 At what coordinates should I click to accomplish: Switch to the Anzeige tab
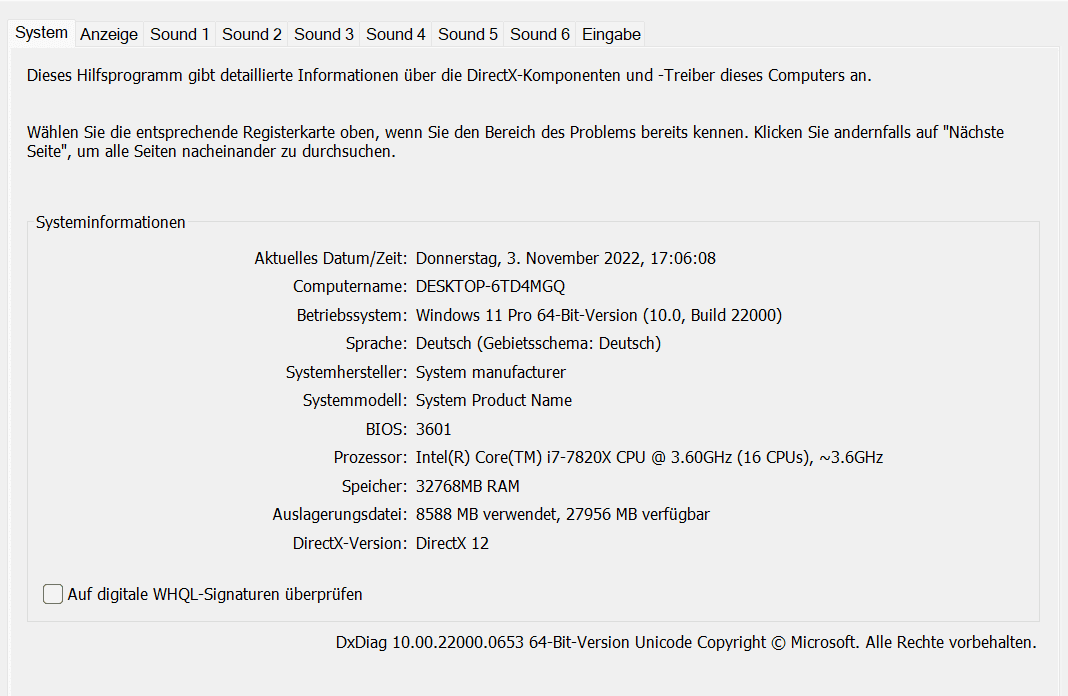tap(109, 34)
